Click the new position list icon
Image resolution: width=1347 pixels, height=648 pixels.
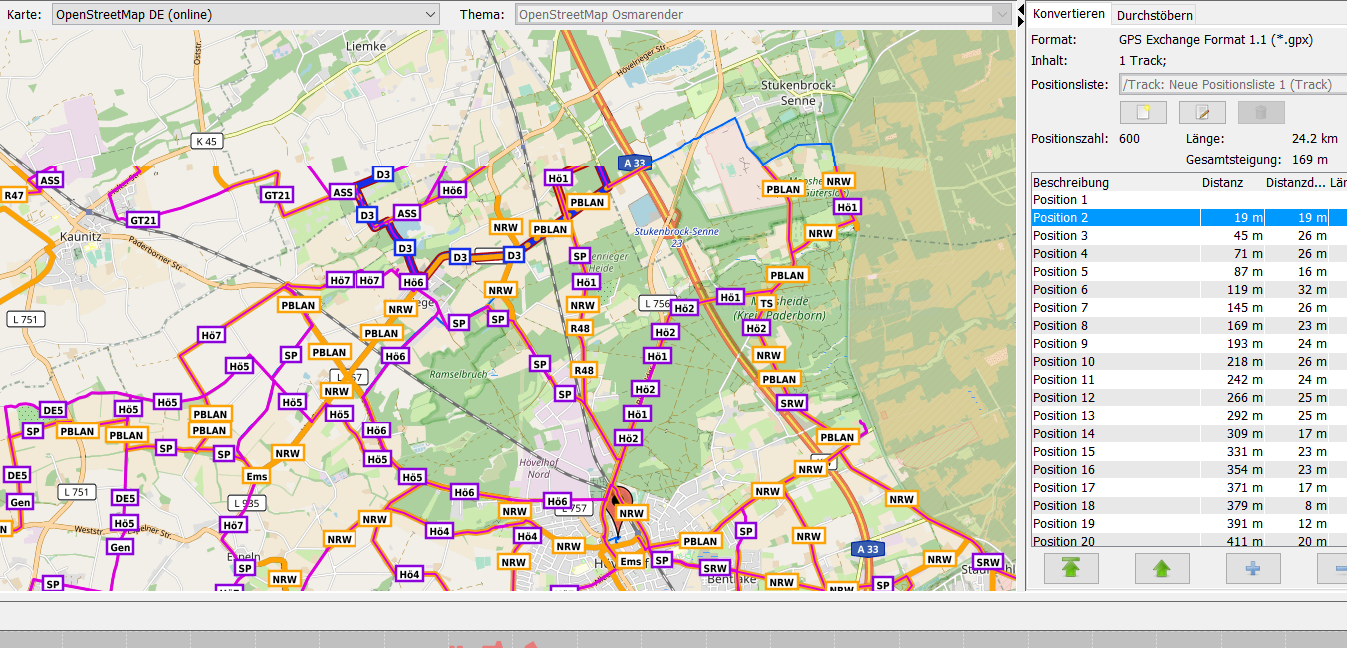coord(1143,112)
